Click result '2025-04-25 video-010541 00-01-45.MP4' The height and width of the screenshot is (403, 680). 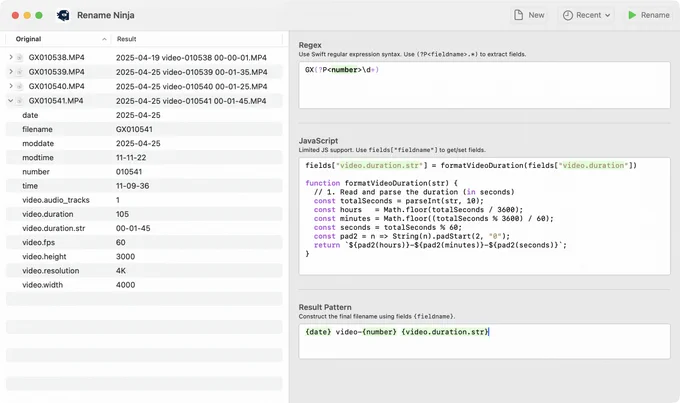191,101
